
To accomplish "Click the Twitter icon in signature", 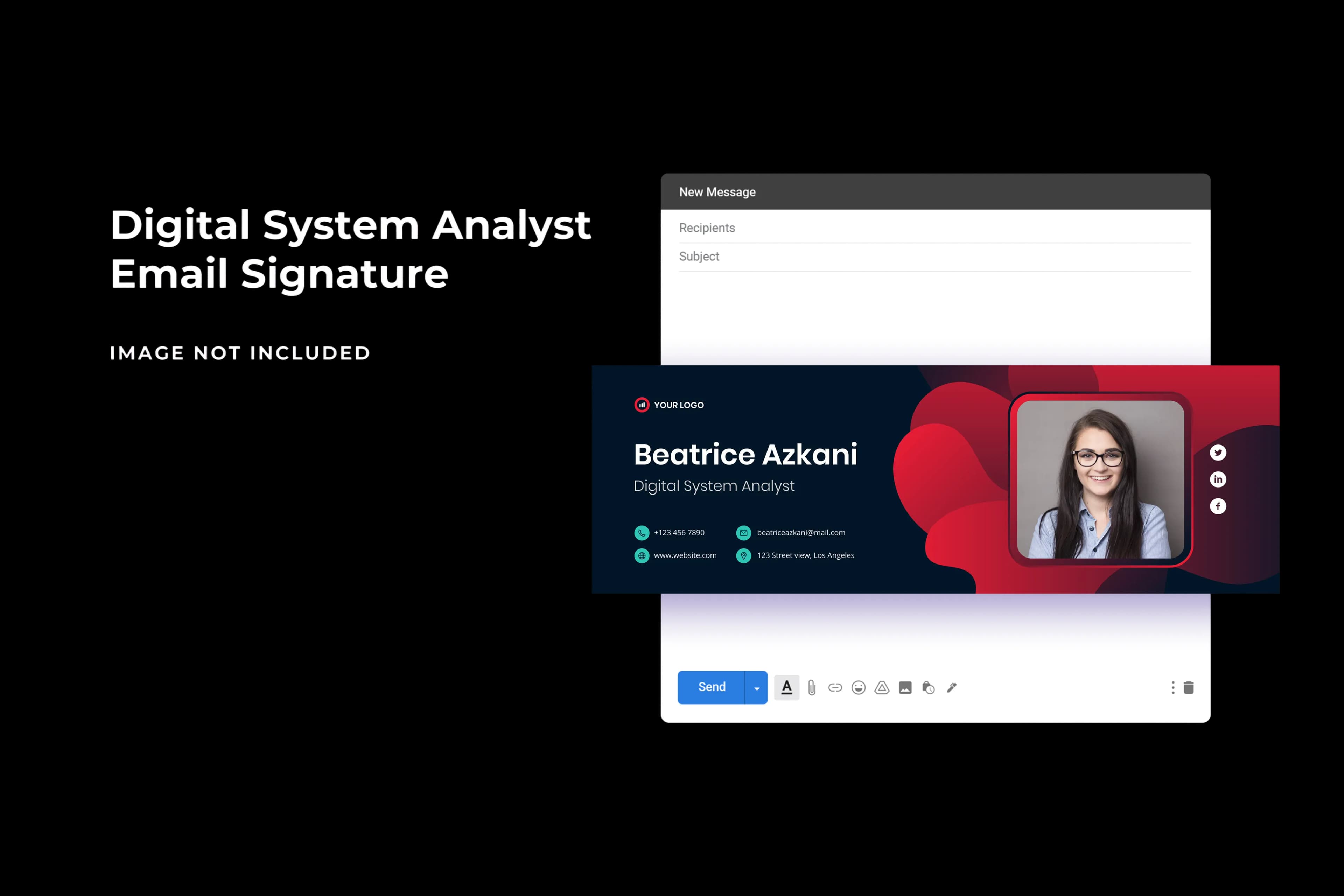I will tap(1218, 453).
